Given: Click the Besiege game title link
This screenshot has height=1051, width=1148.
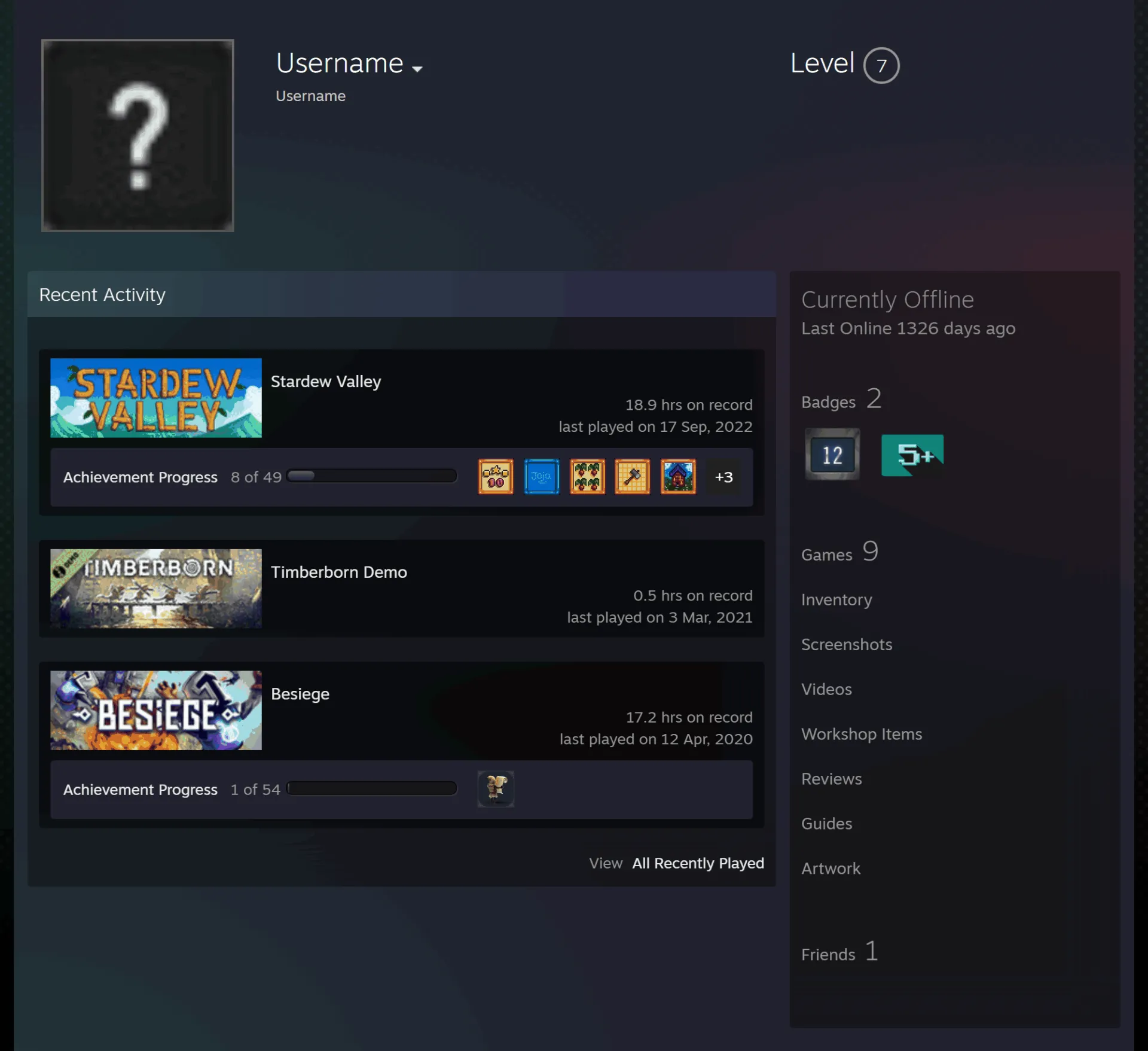Looking at the screenshot, I should [x=300, y=694].
